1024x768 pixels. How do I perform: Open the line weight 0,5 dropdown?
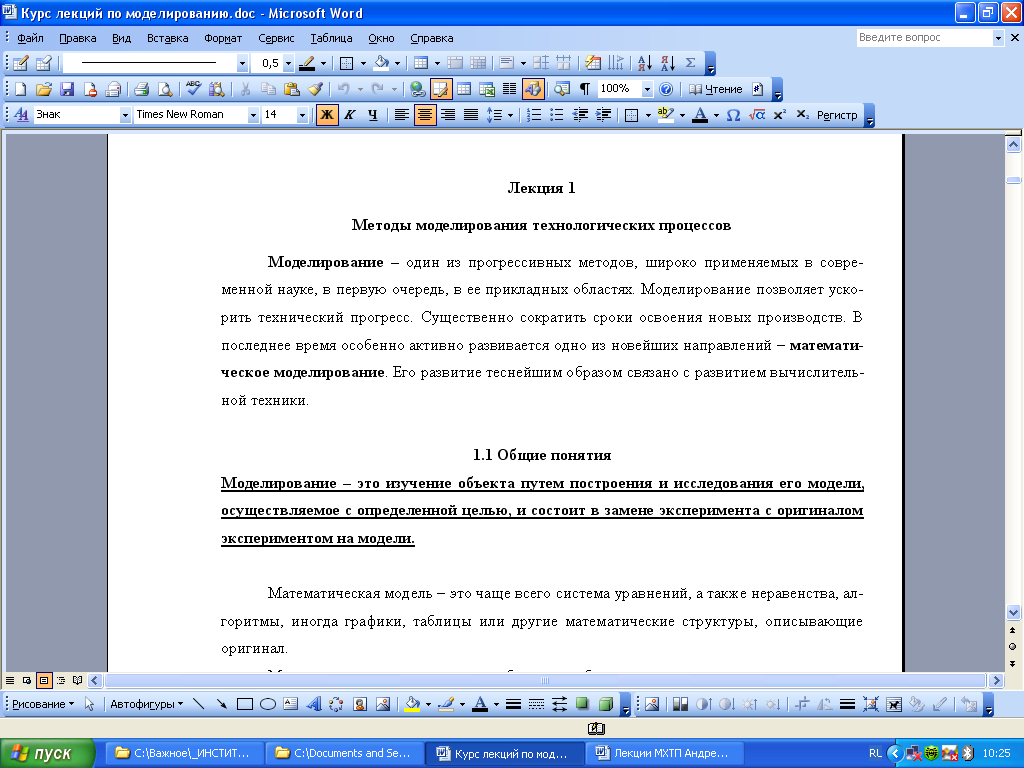(x=288, y=63)
